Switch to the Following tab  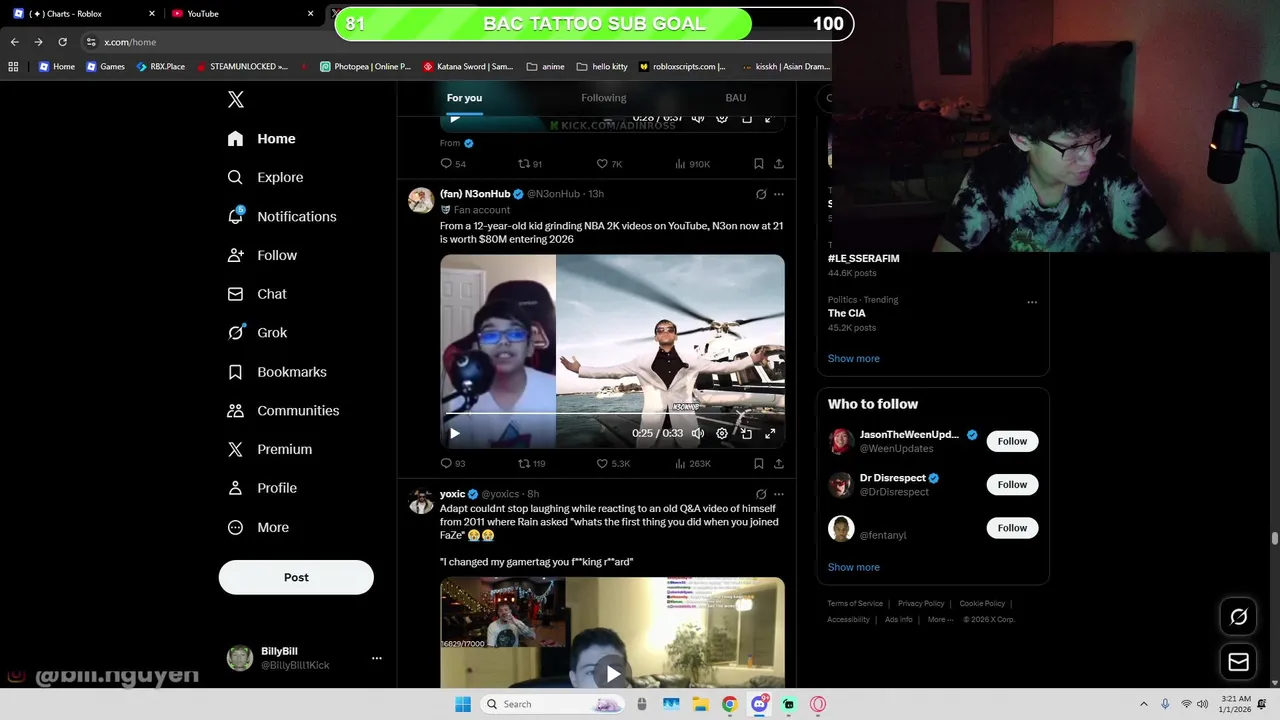pos(604,98)
